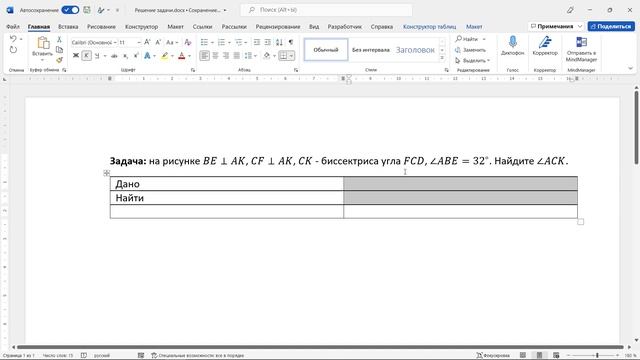Apply red font color
The width and height of the screenshot is (640, 360).
tap(182, 56)
